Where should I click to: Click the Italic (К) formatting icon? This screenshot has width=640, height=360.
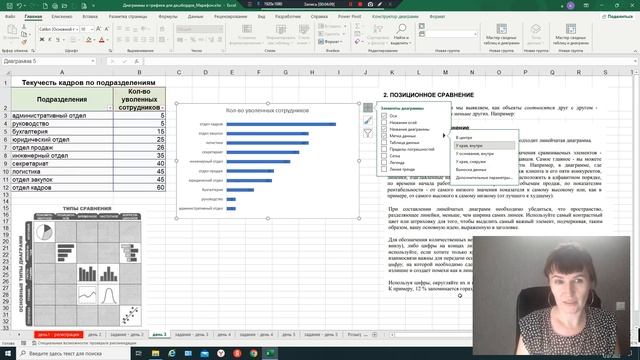[49, 40]
